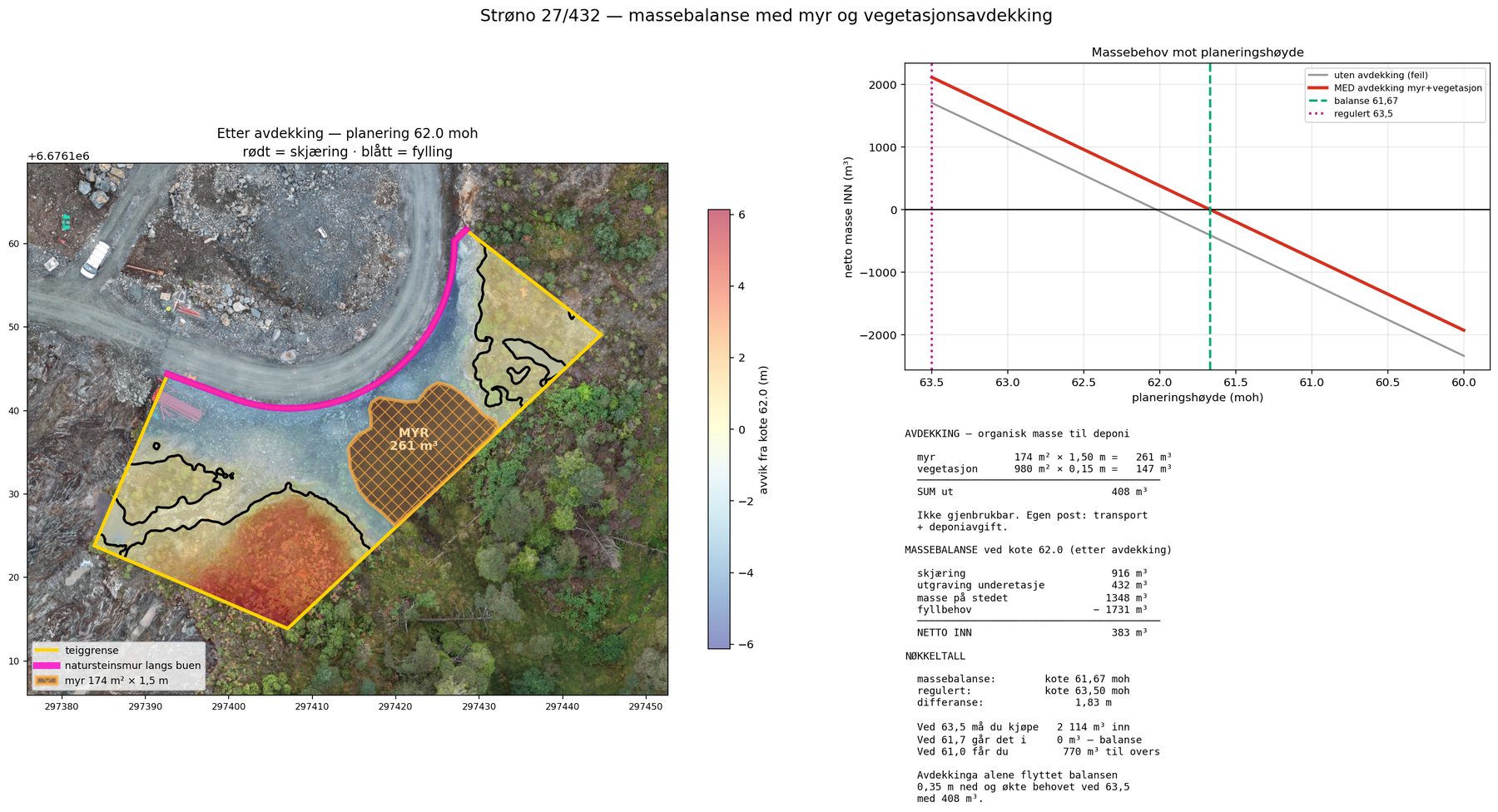Click the y-axis tick −2000 on chart
The width and height of the screenshot is (1498, 812).
pos(881,335)
